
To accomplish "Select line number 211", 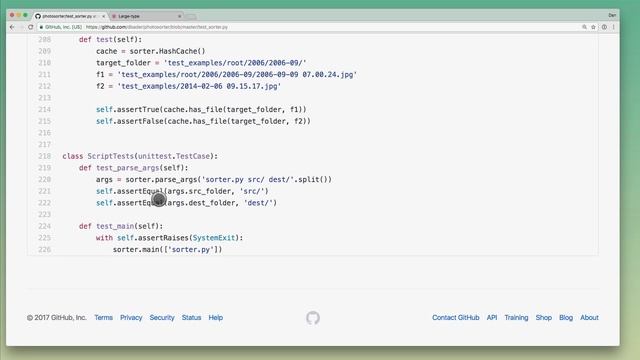I will click(44, 75).
